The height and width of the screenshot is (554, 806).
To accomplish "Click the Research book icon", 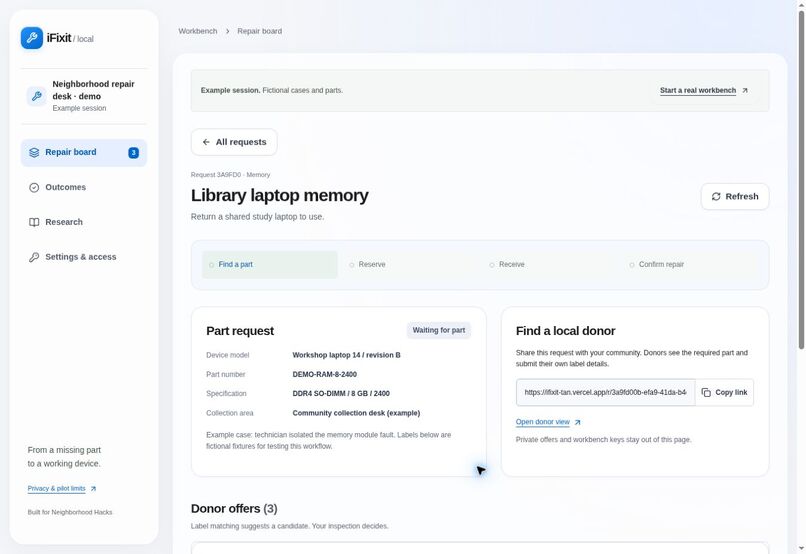I will tap(34, 223).
